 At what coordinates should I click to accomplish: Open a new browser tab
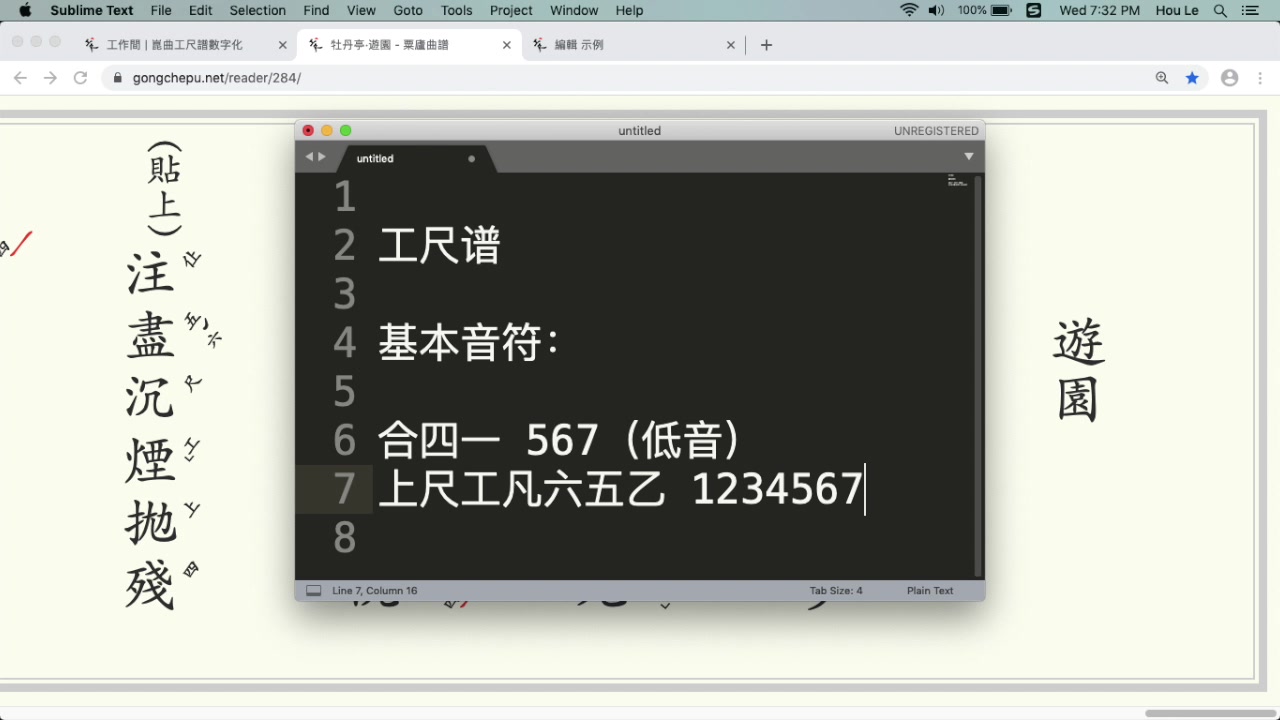(766, 45)
